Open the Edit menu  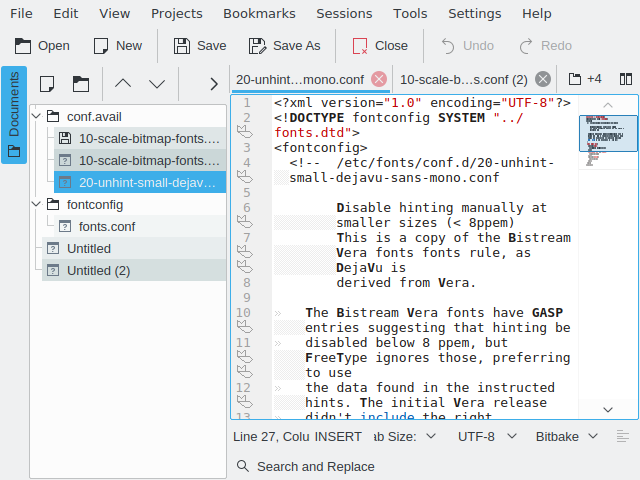pyautogui.click(x=66, y=13)
